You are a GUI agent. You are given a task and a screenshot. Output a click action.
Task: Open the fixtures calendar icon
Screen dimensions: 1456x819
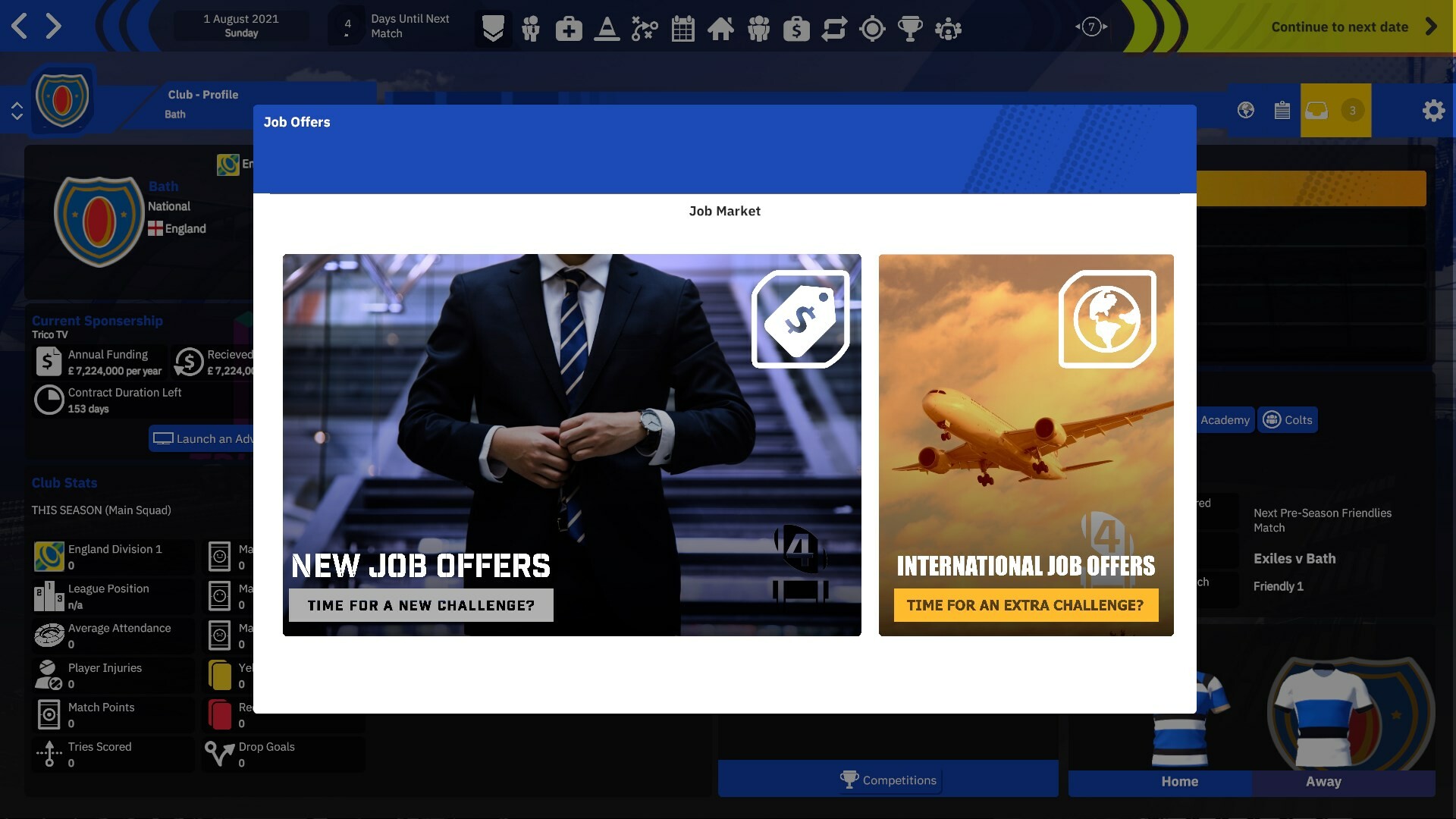click(x=682, y=29)
